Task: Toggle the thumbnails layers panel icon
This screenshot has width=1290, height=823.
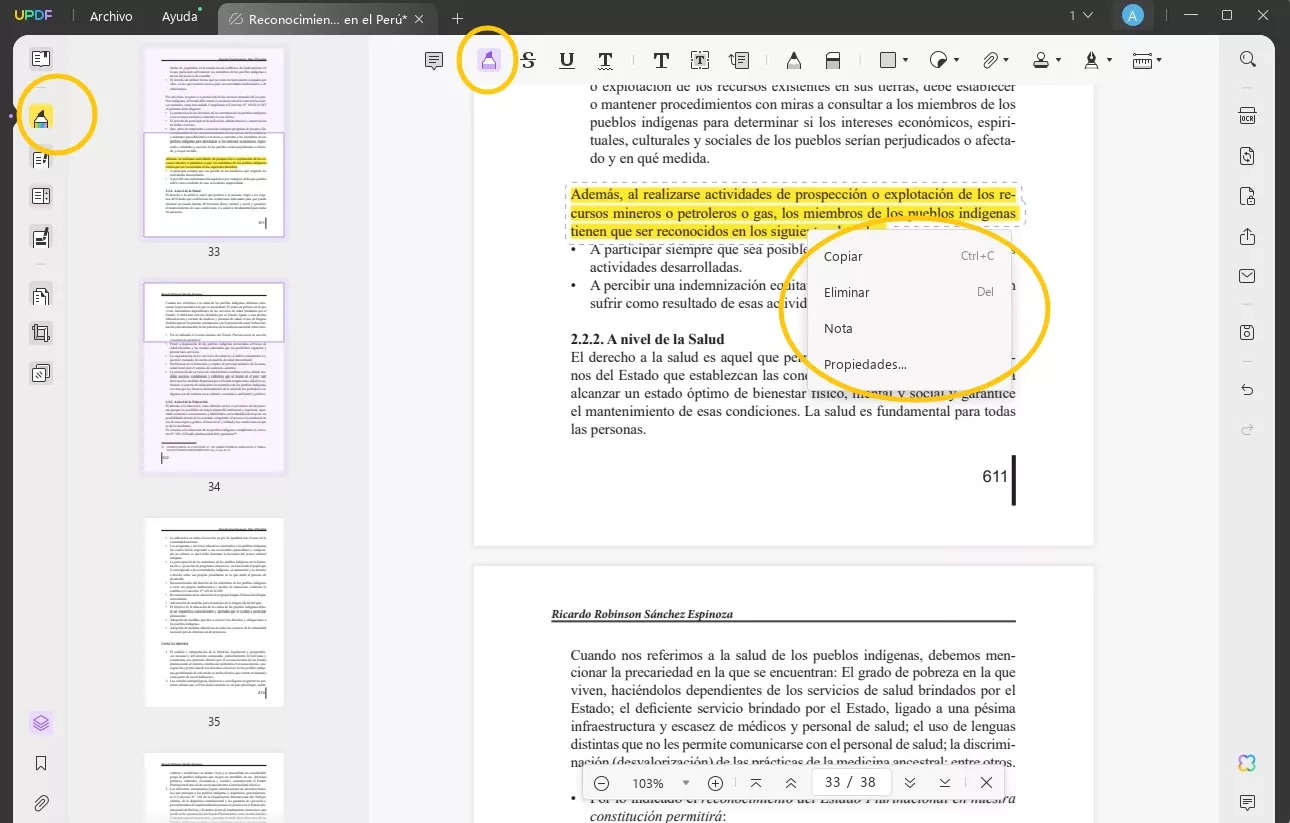Action: coord(41,723)
